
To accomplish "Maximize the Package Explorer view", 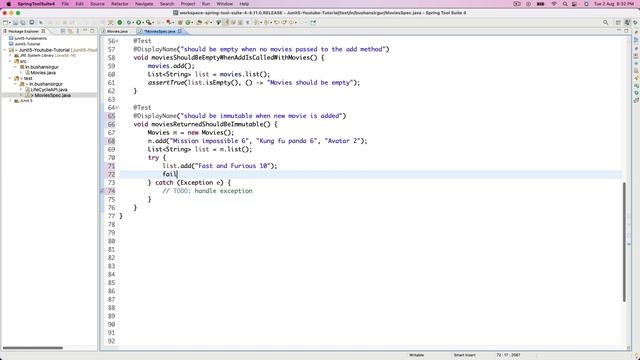I will [92, 31].
